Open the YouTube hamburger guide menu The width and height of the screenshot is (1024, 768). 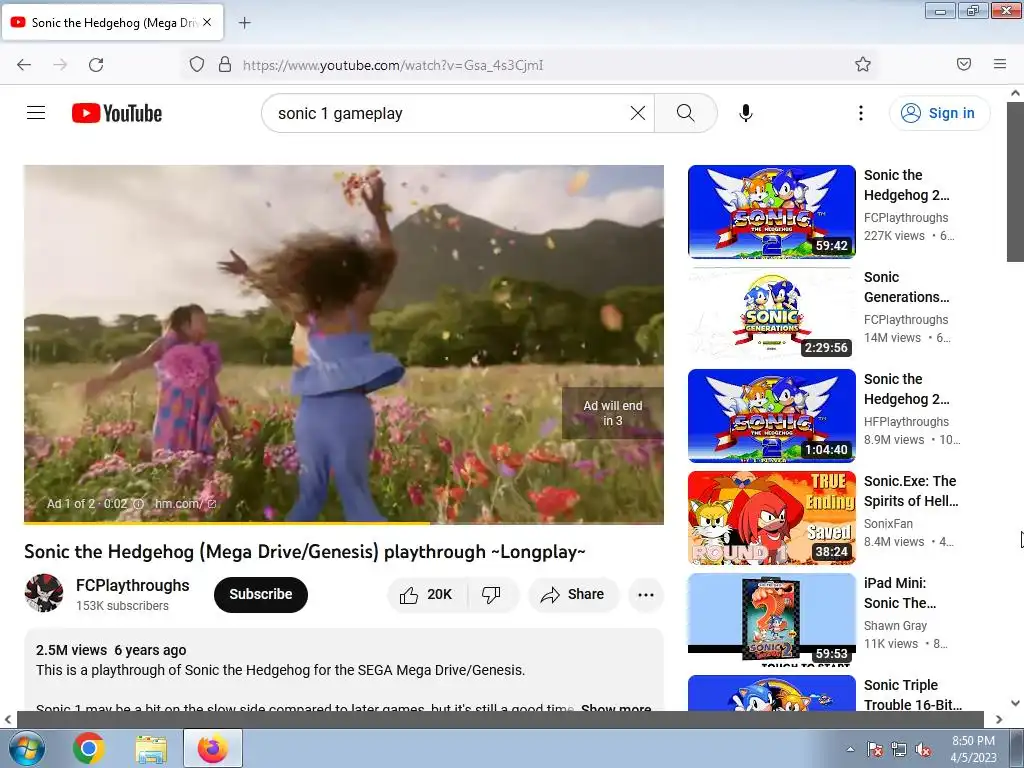click(x=36, y=113)
